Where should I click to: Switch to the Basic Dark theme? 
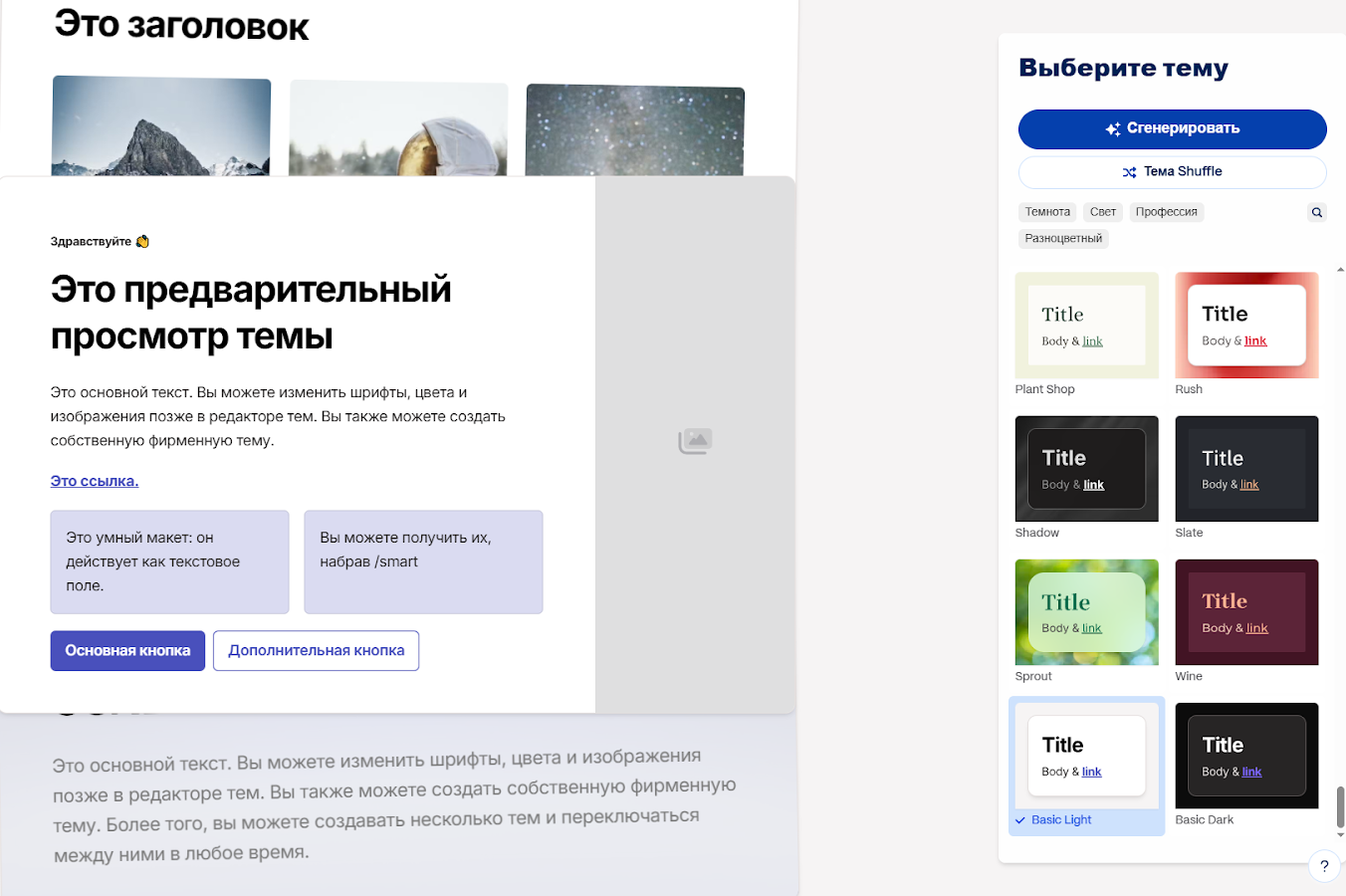point(1246,756)
